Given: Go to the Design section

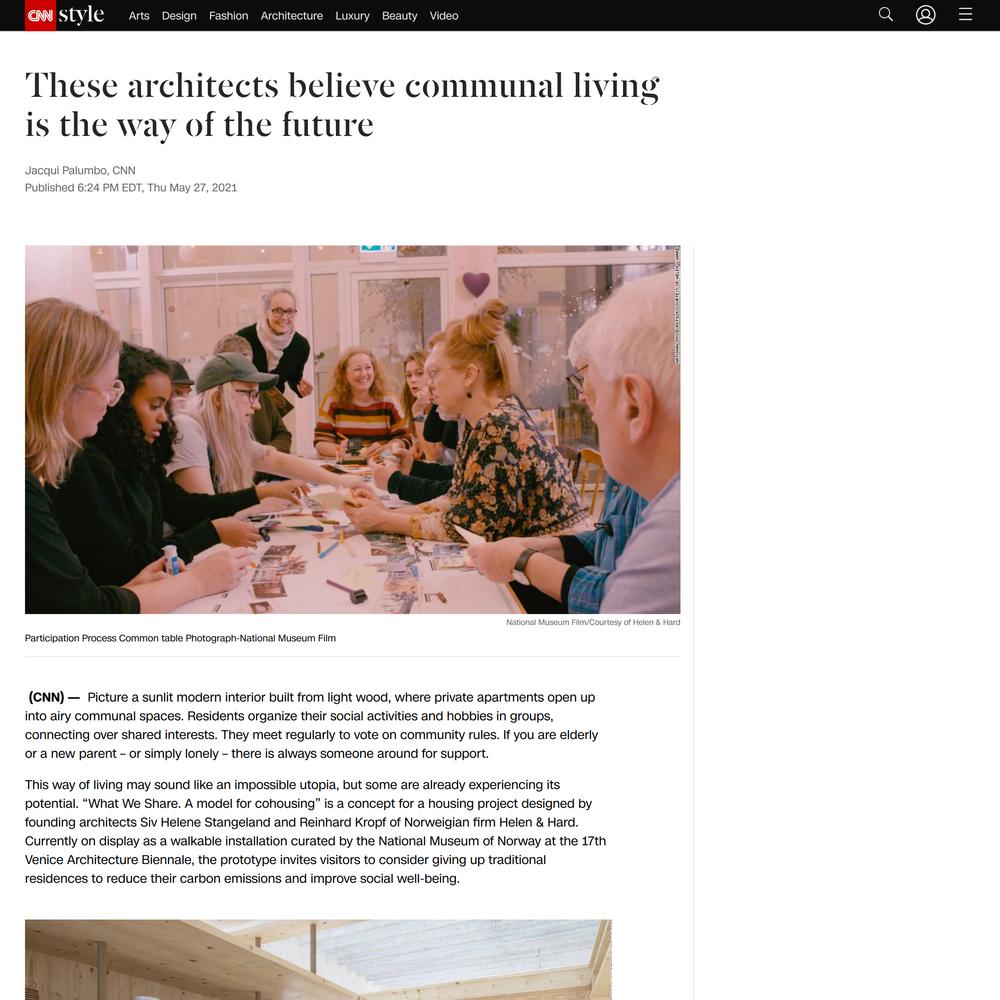Looking at the screenshot, I should [179, 16].
